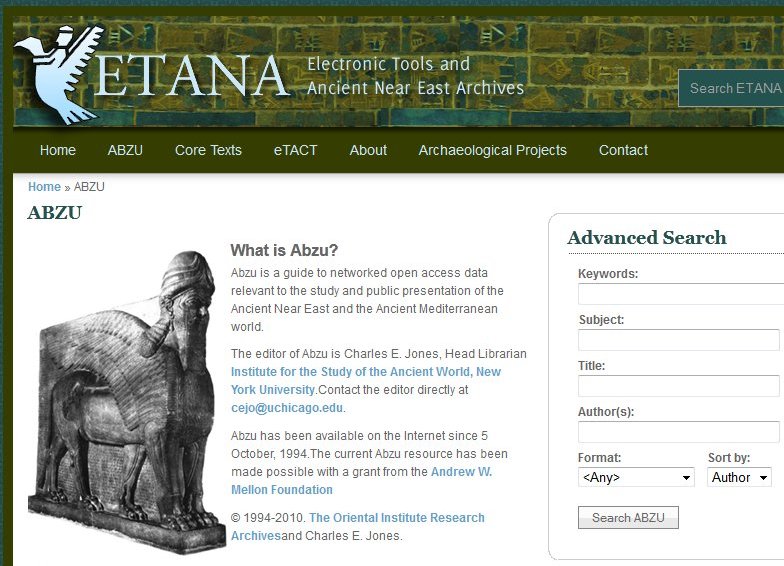Open the ABZU navigation menu item

click(x=125, y=150)
